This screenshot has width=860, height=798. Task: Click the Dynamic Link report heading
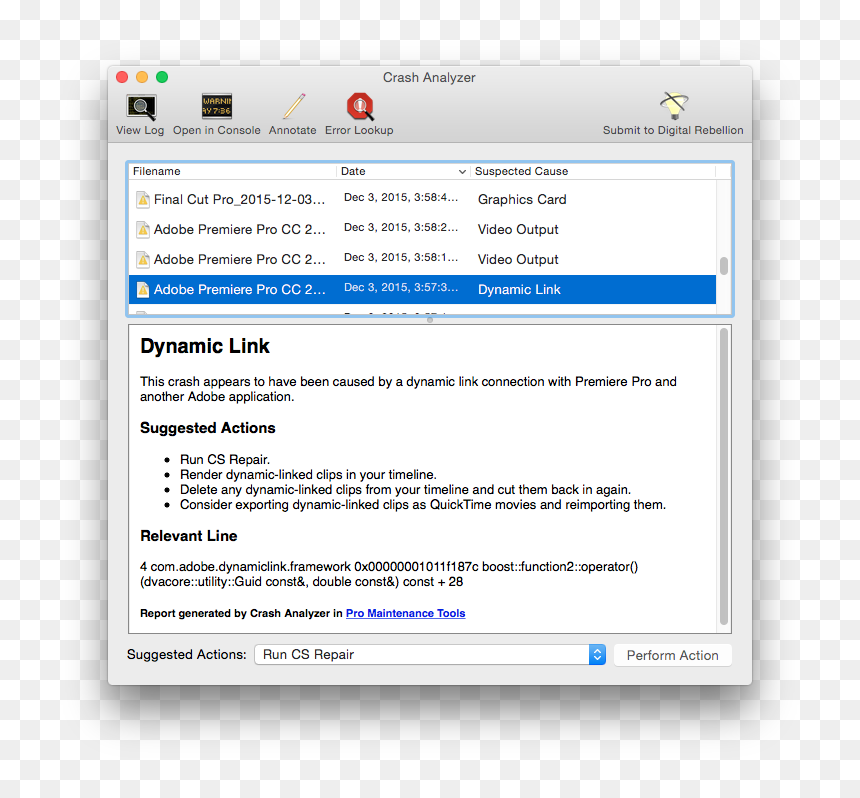click(x=205, y=346)
